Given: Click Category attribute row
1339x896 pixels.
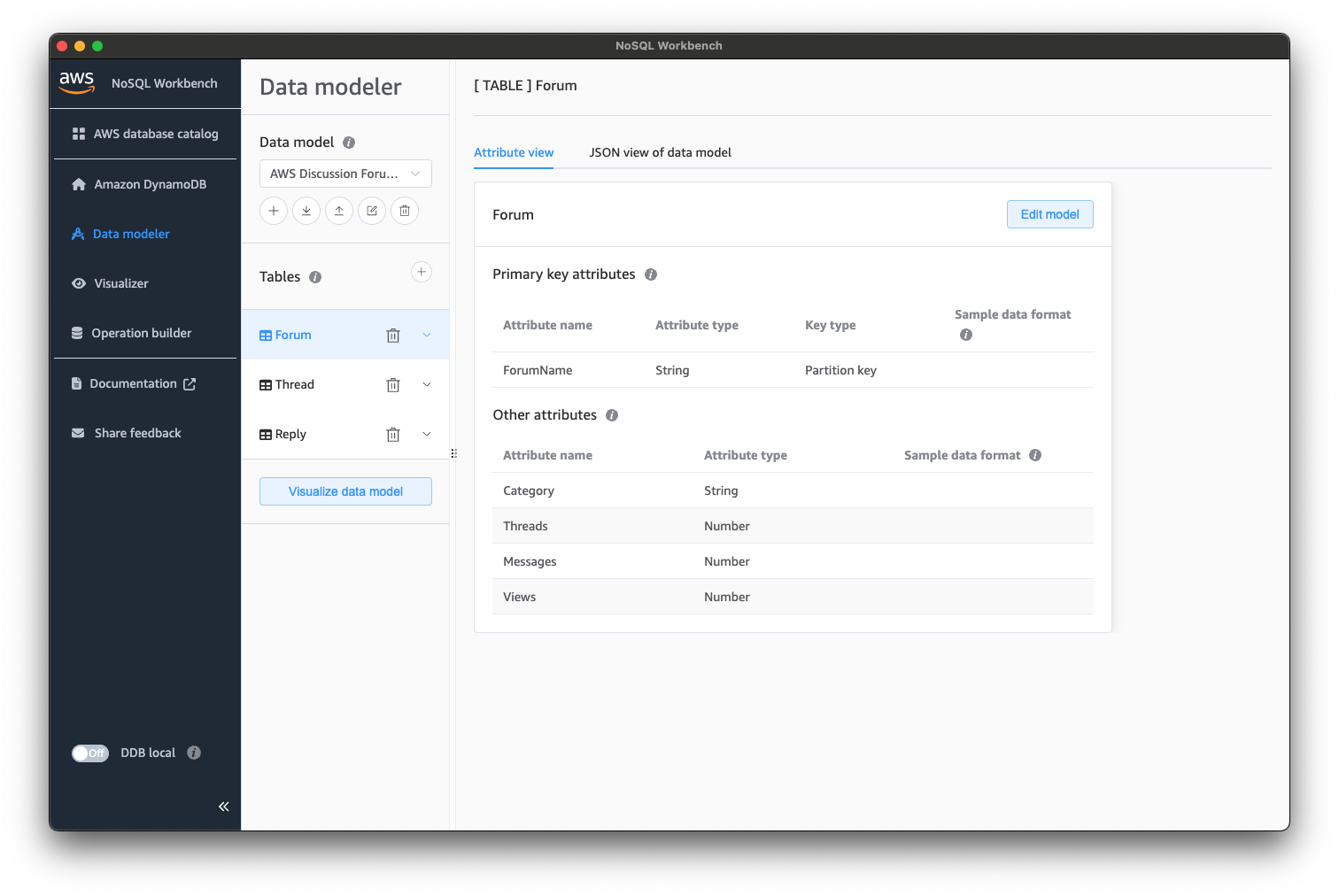Looking at the screenshot, I should click(x=793, y=490).
